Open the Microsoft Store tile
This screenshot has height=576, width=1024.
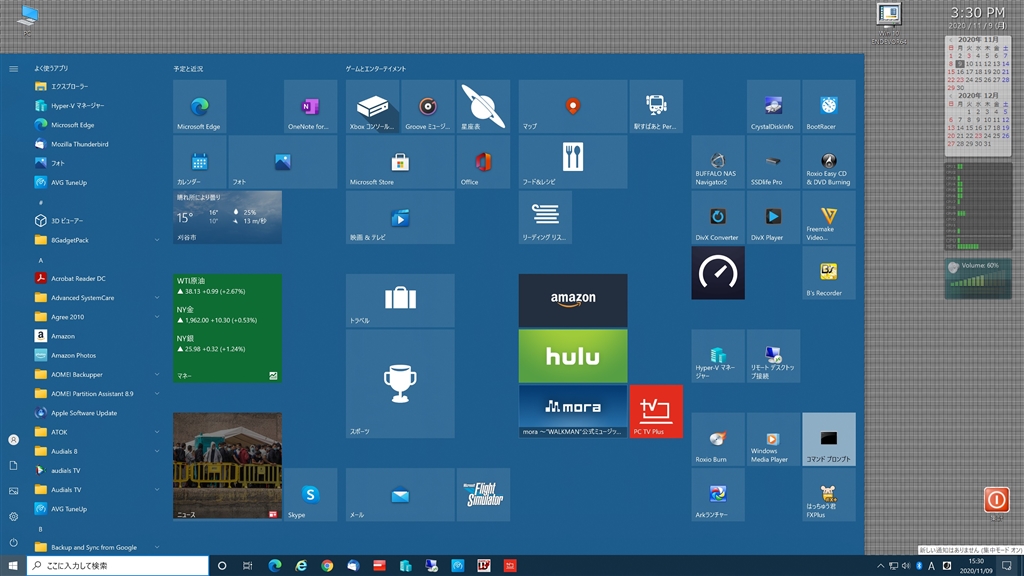click(400, 162)
